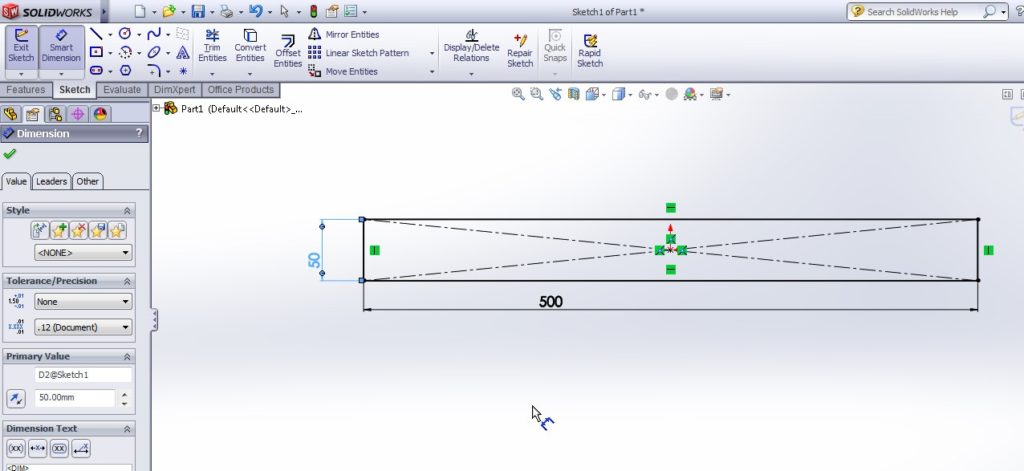The width and height of the screenshot is (1024, 471).
Task: Click the Trim Entities tool
Action: 212,47
